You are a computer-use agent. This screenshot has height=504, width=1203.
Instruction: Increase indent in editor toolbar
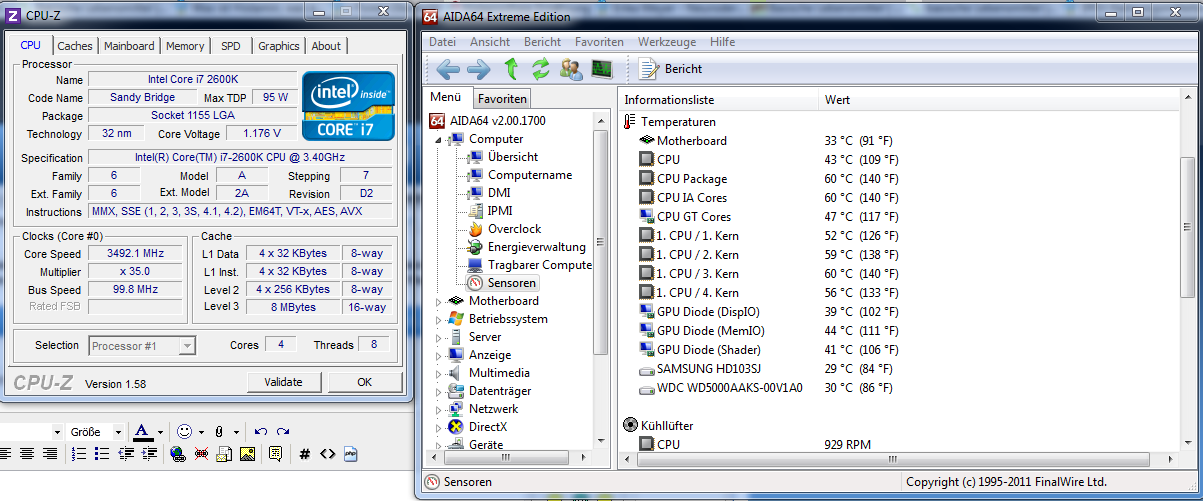(147, 453)
